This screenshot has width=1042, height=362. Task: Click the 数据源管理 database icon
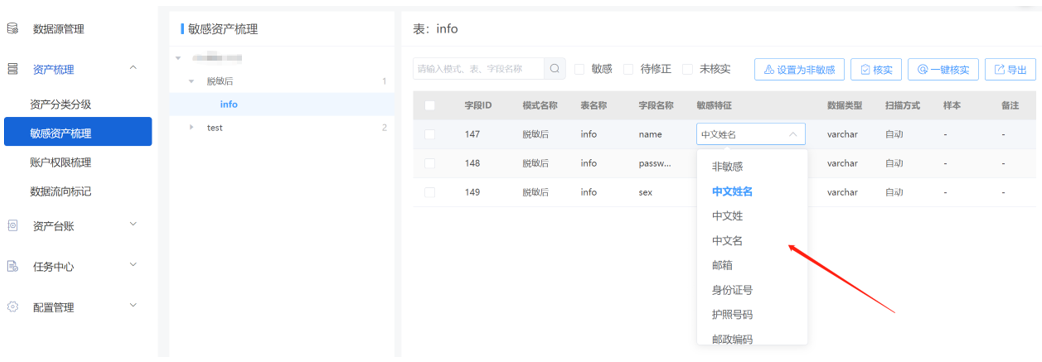point(12,29)
